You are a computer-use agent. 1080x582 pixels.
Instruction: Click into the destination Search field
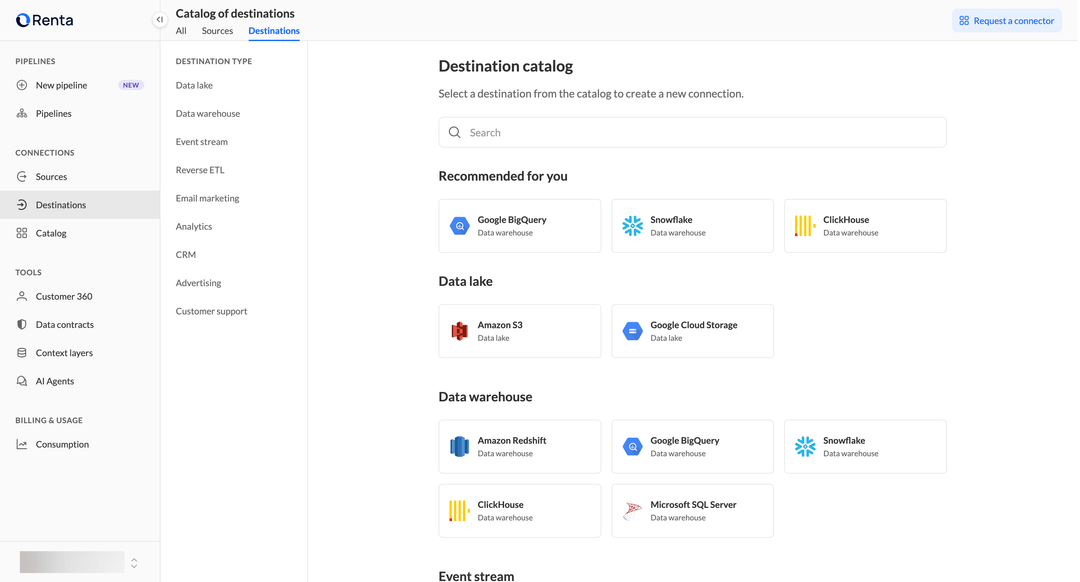pyautogui.click(x=692, y=132)
